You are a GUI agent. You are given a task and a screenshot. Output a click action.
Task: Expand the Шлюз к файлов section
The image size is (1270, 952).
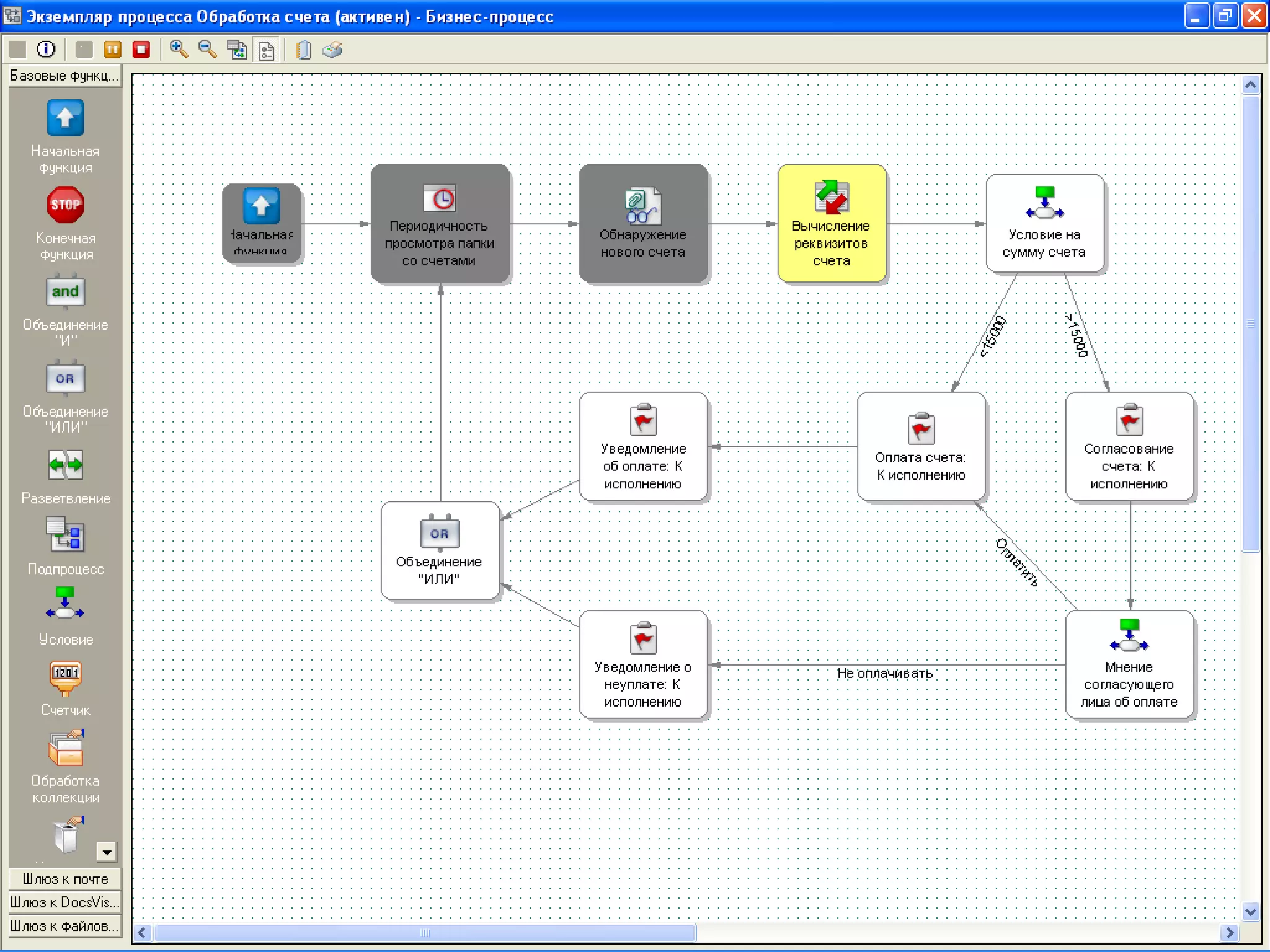65,926
